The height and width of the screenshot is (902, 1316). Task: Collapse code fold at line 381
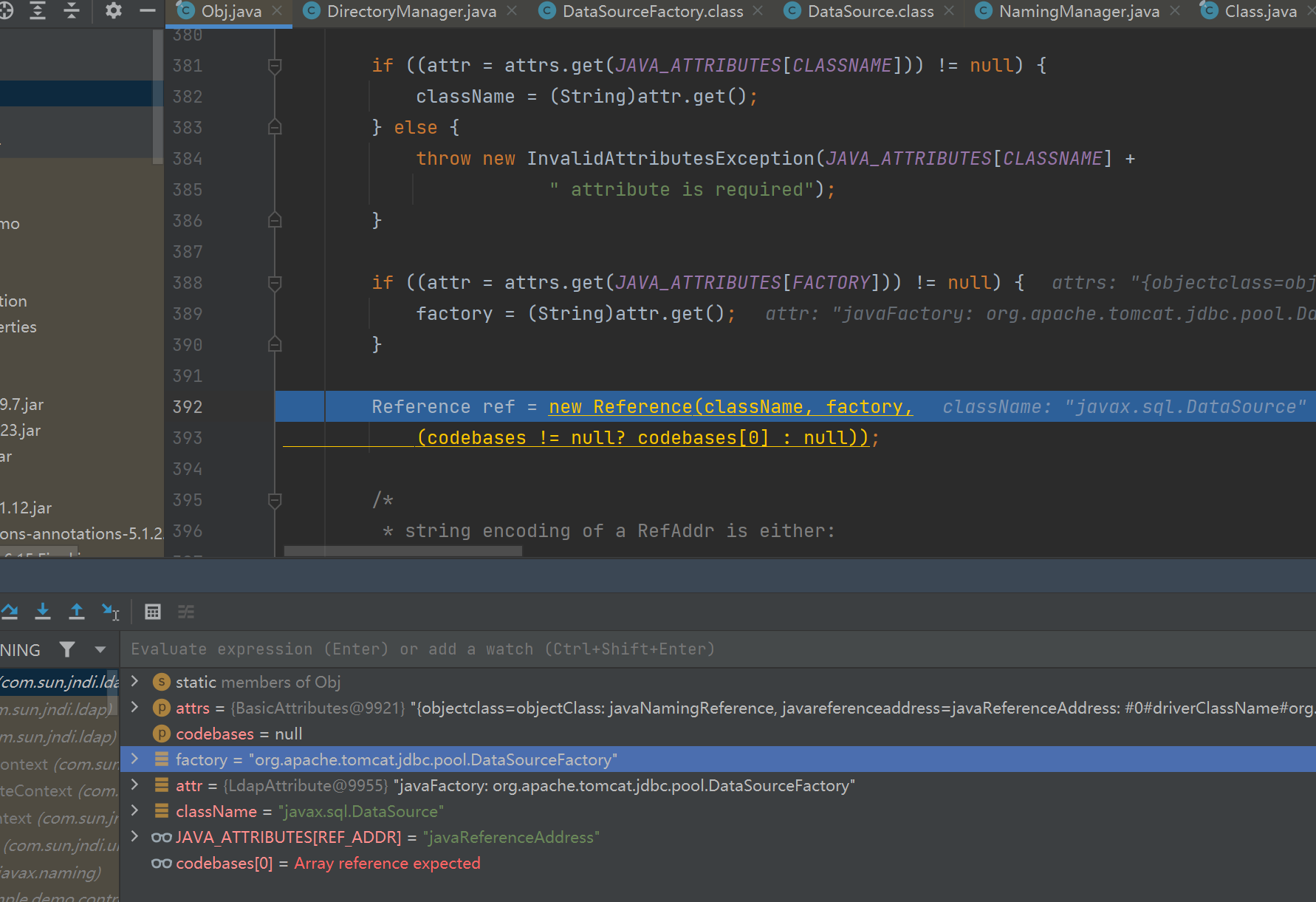point(275,66)
